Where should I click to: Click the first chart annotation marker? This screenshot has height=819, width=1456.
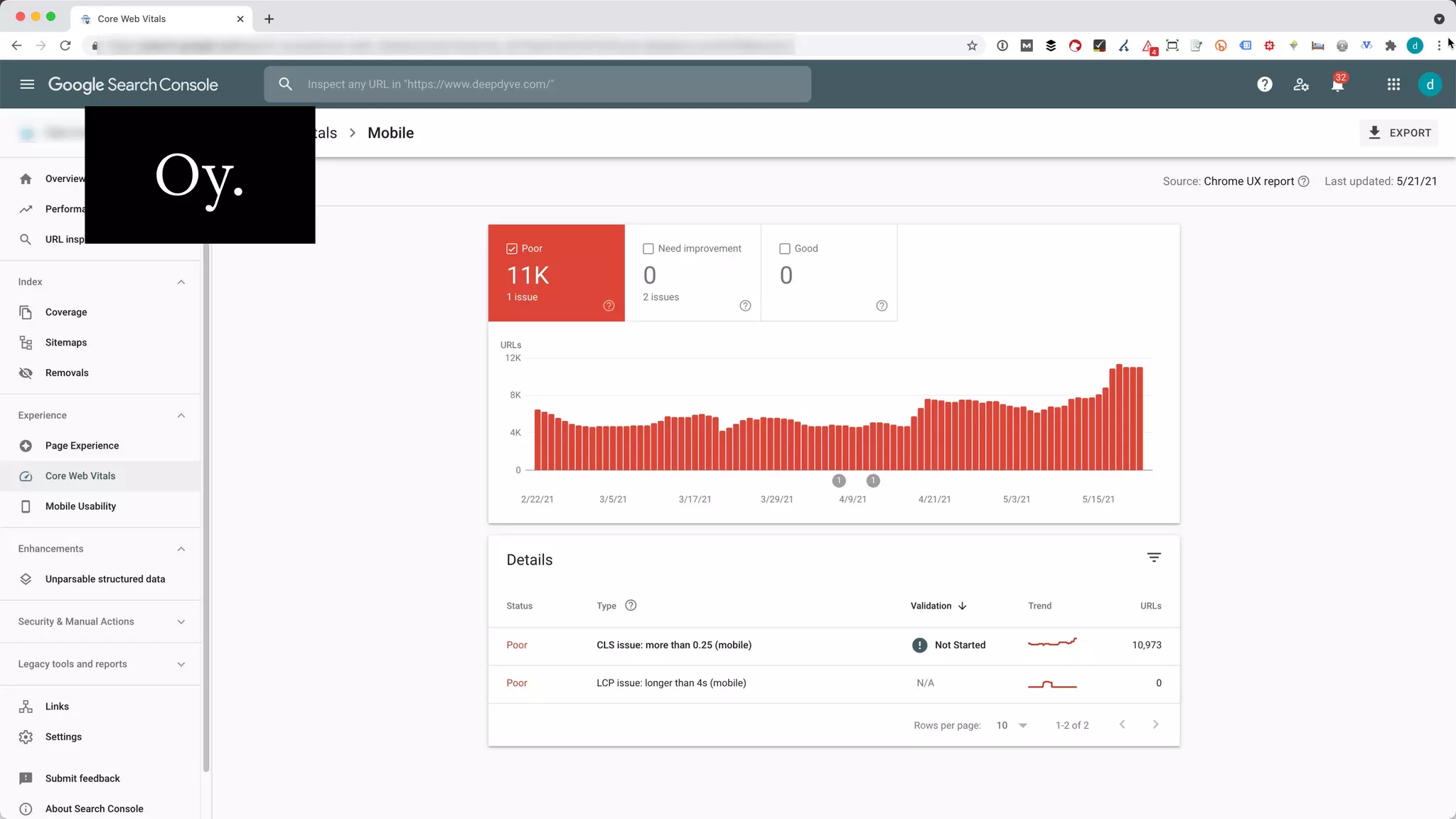tap(839, 481)
